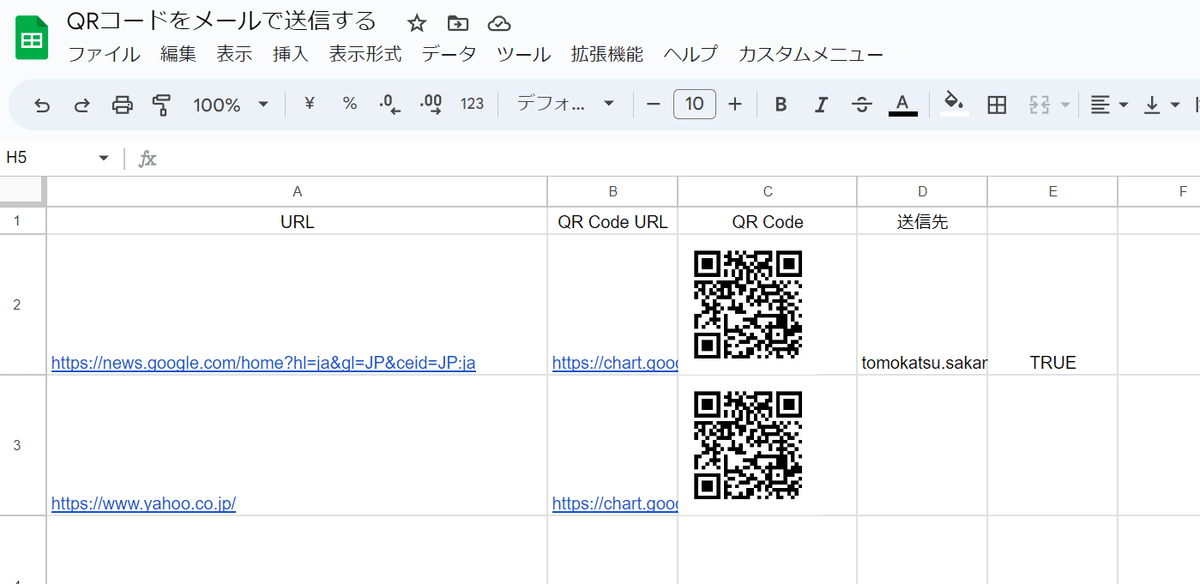
Task: View cloud save status icon
Action: [x=499, y=24]
